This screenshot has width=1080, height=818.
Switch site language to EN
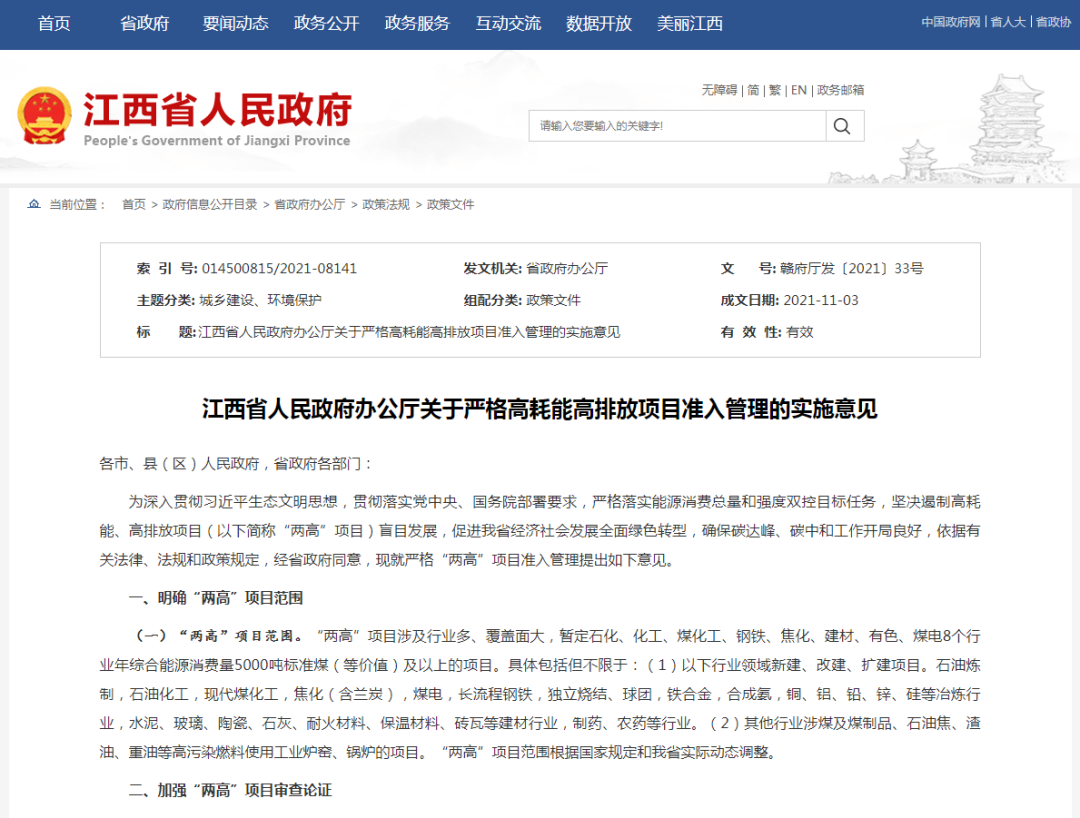[798, 90]
